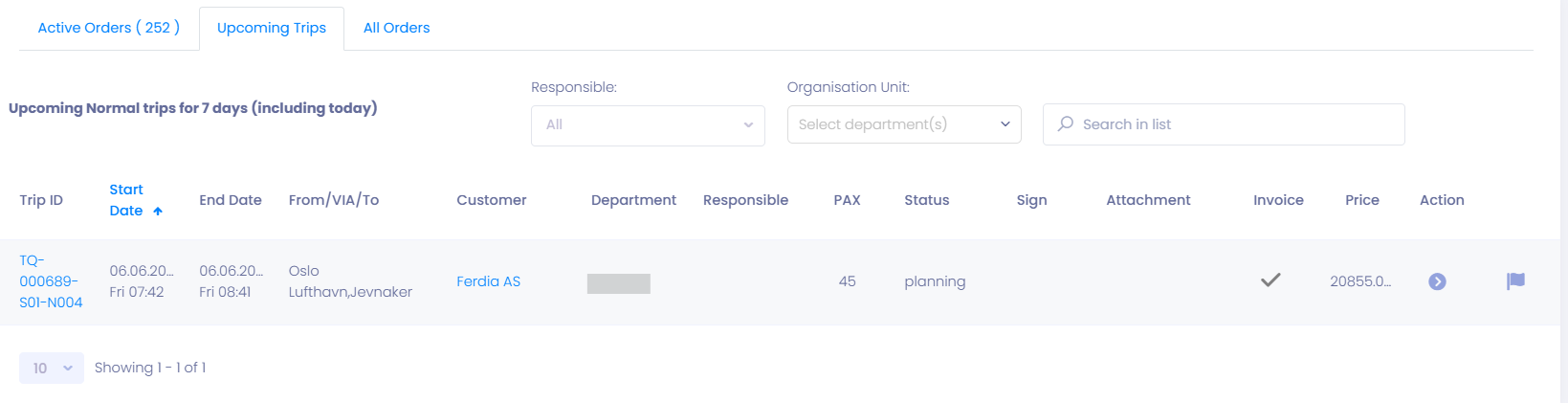Click the grey department placeholder block
1568x403 pixels.
point(619,283)
